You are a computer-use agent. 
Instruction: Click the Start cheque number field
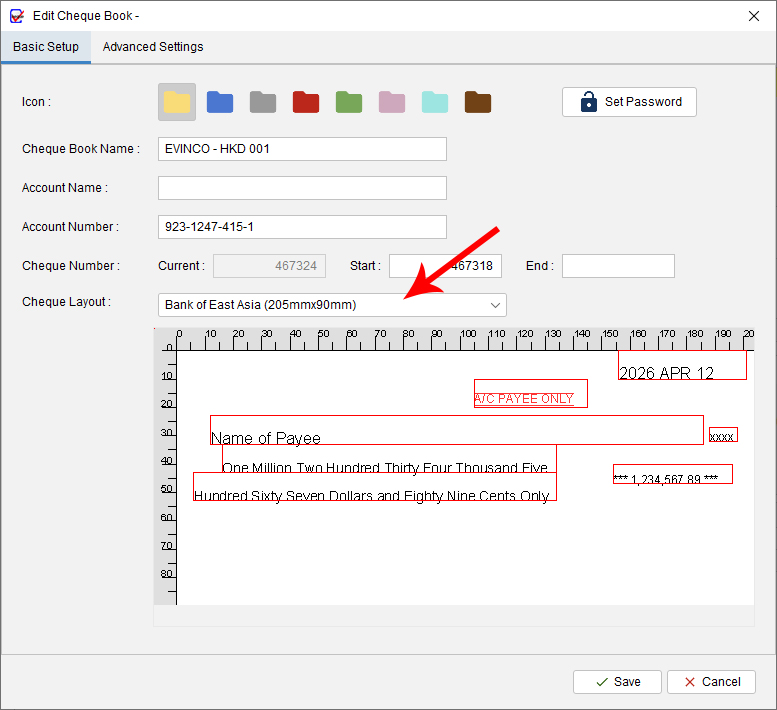[445, 266]
